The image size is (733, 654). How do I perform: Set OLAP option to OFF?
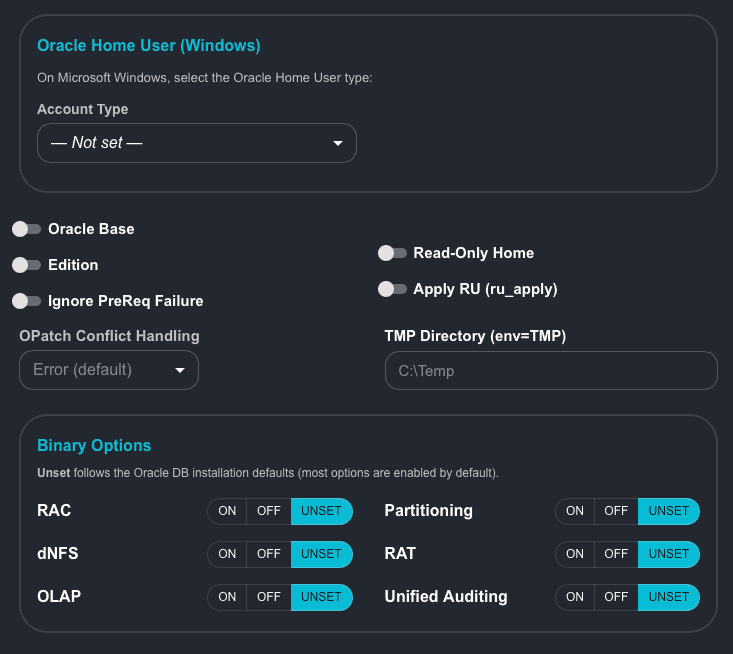coord(268,597)
